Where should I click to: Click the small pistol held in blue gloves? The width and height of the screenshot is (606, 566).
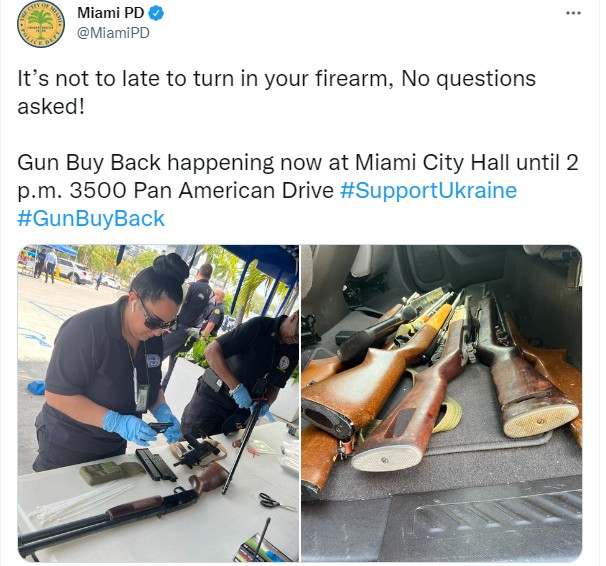point(161,427)
